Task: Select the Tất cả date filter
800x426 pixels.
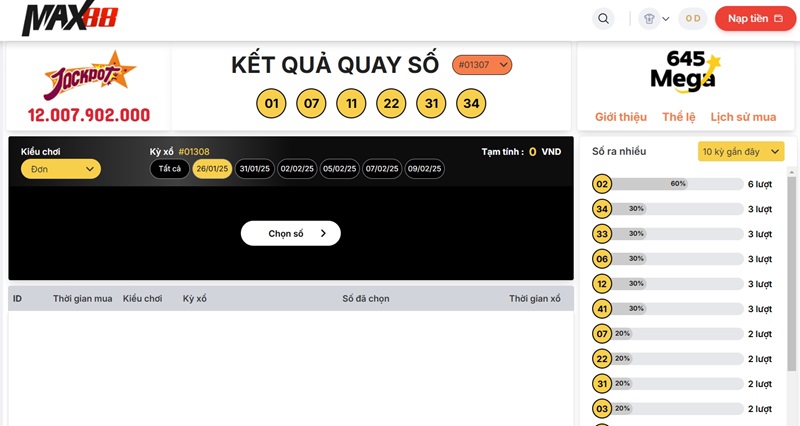Action: pos(170,169)
